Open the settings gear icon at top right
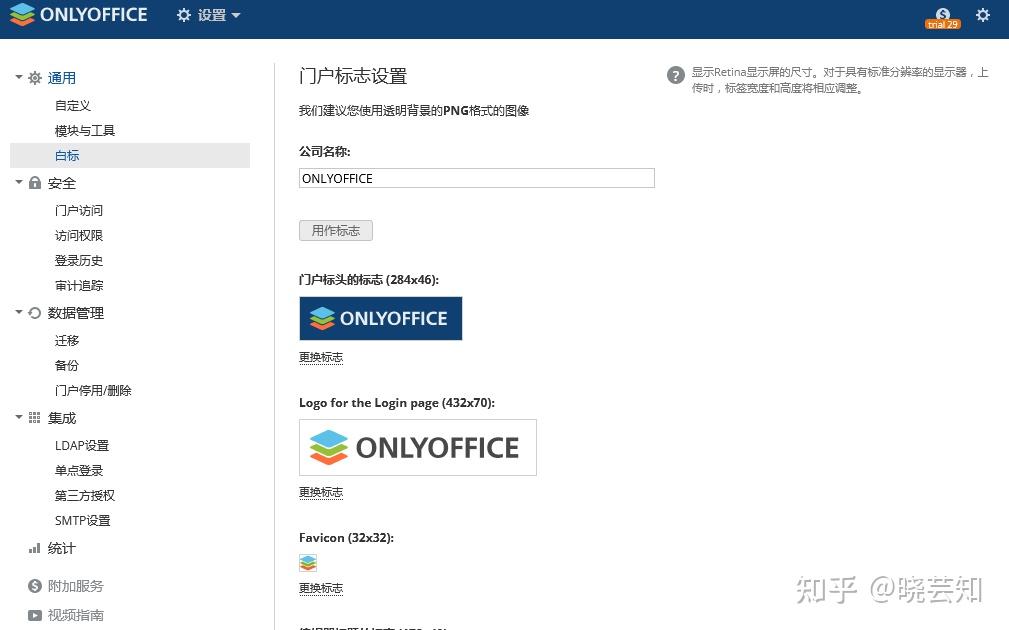The image size is (1009, 630). [983, 15]
